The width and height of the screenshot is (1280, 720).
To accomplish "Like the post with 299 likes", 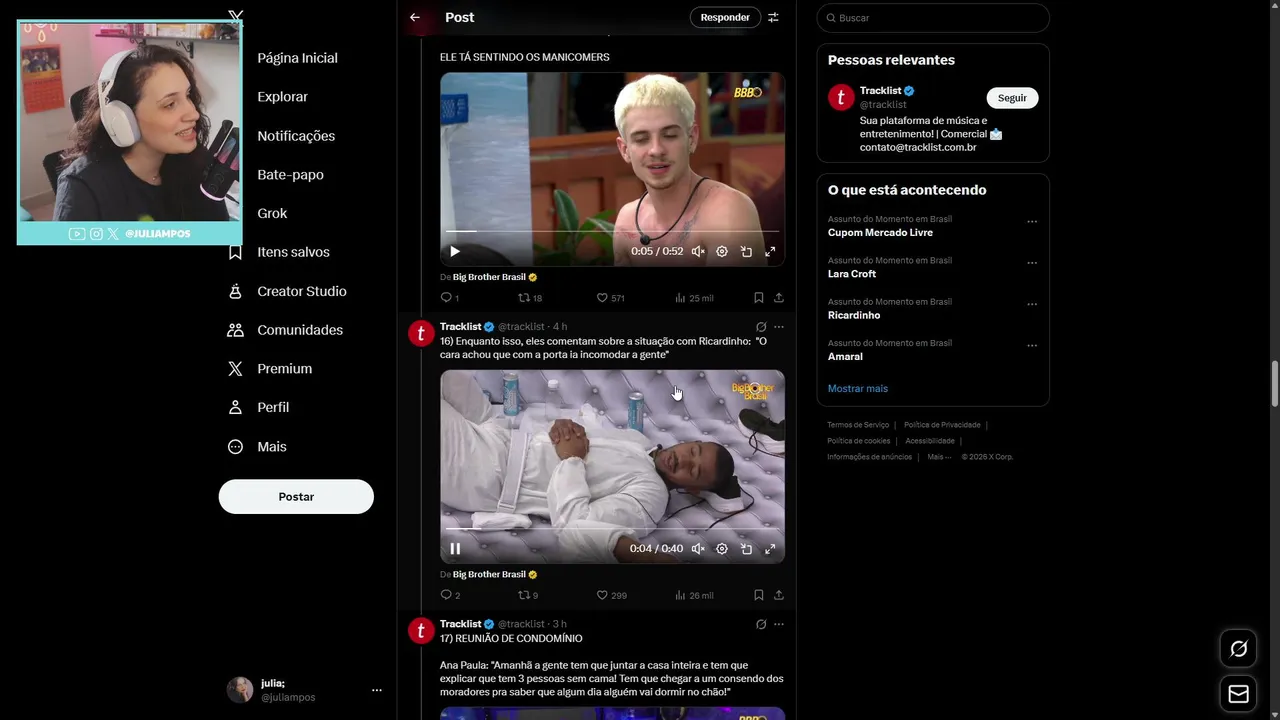I will [x=611, y=595].
